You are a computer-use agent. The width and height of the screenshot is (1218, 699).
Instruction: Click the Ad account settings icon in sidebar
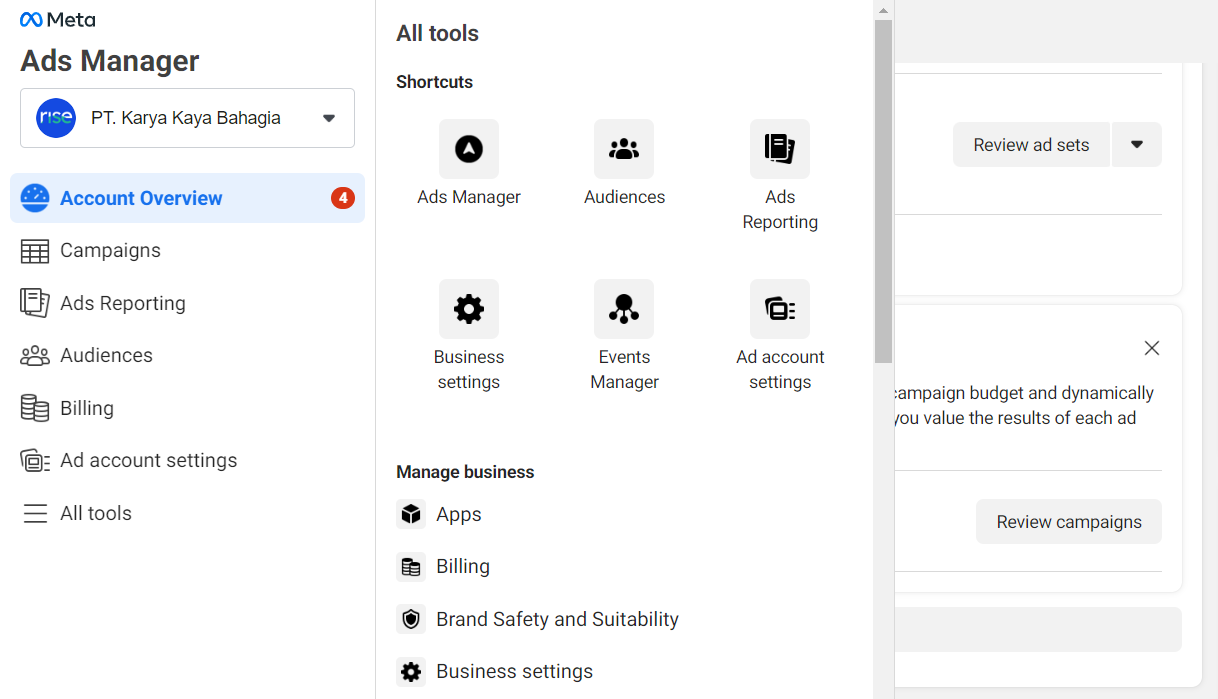(x=35, y=461)
